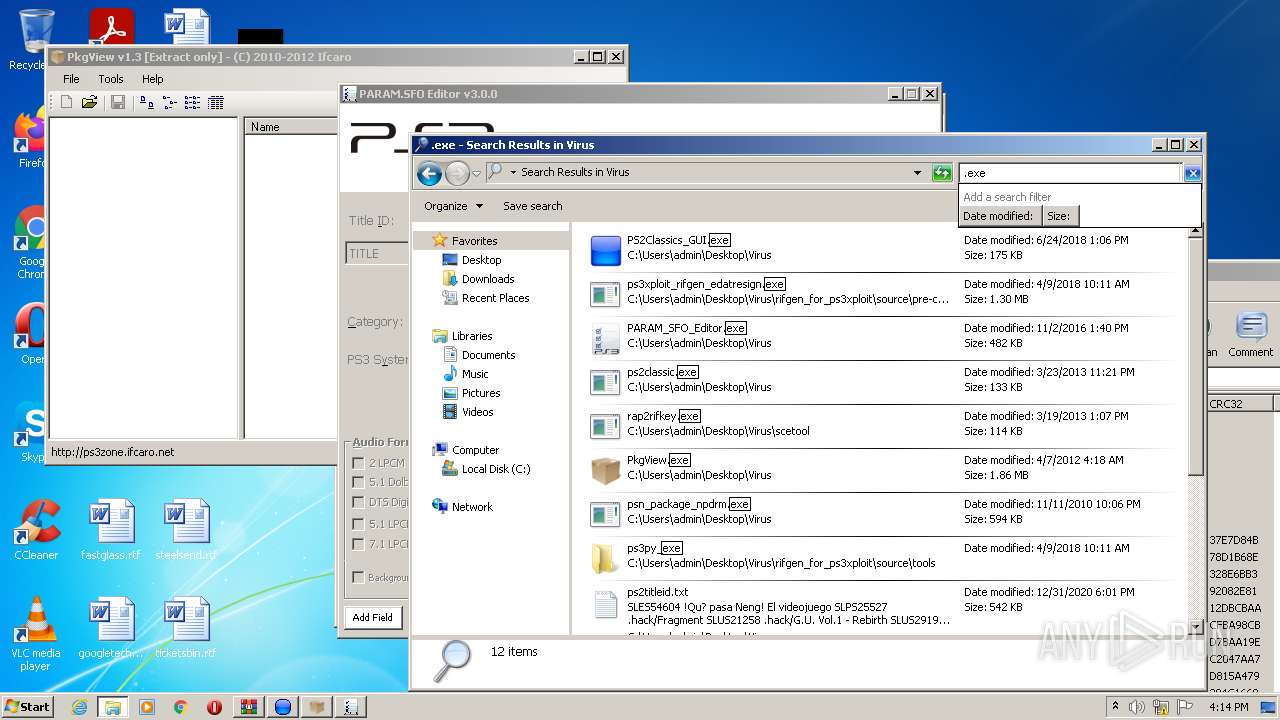Screen dimensions: 1280x720
Task: Select fastglass.rtf desktop file
Action: click(110, 530)
